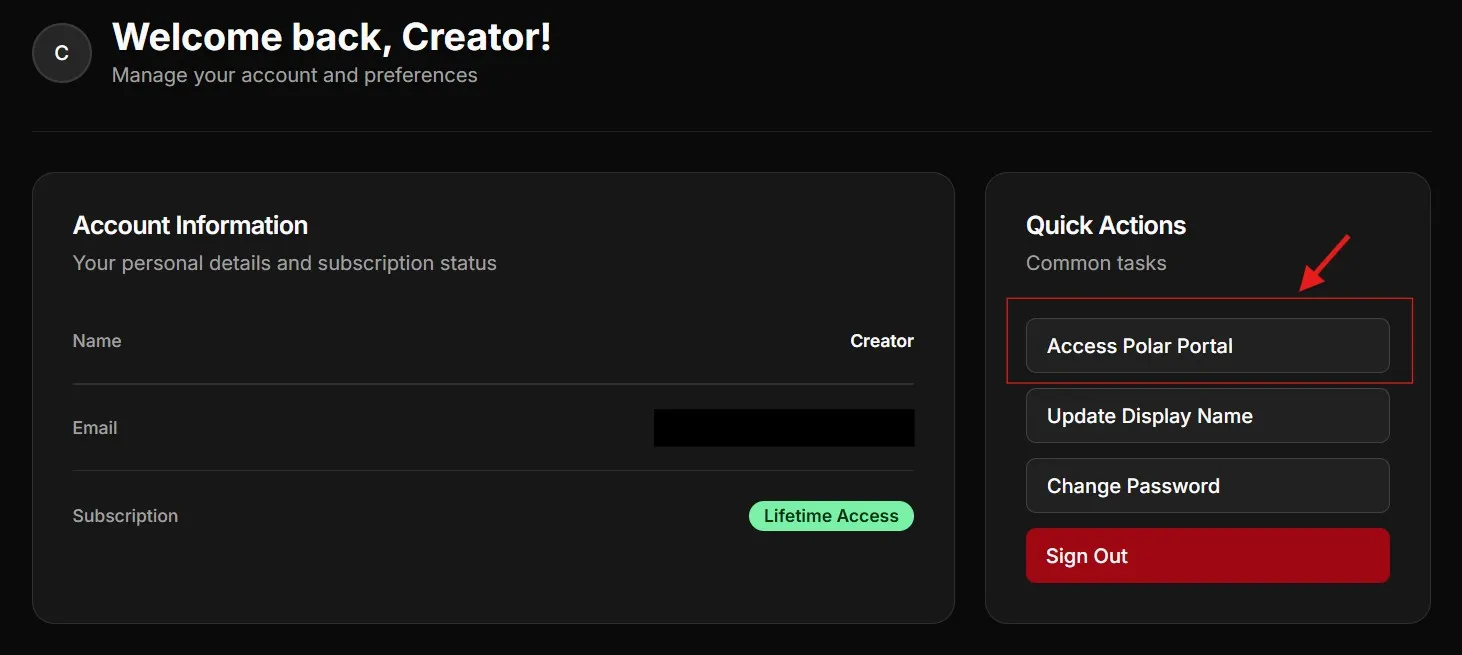The image size is (1462, 655).
Task: Click the Subscription row label
Action: (x=125, y=516)
